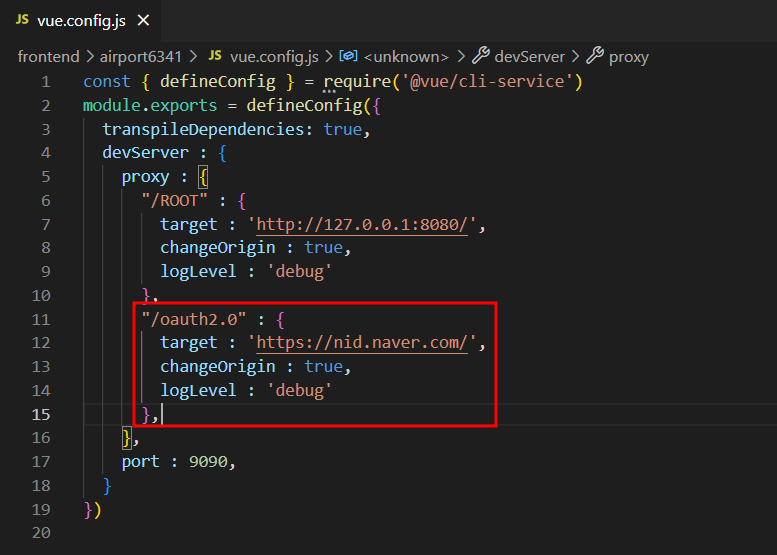
Task: Click the wrench icon beside devServer
Action: click(x=480, y=56)
